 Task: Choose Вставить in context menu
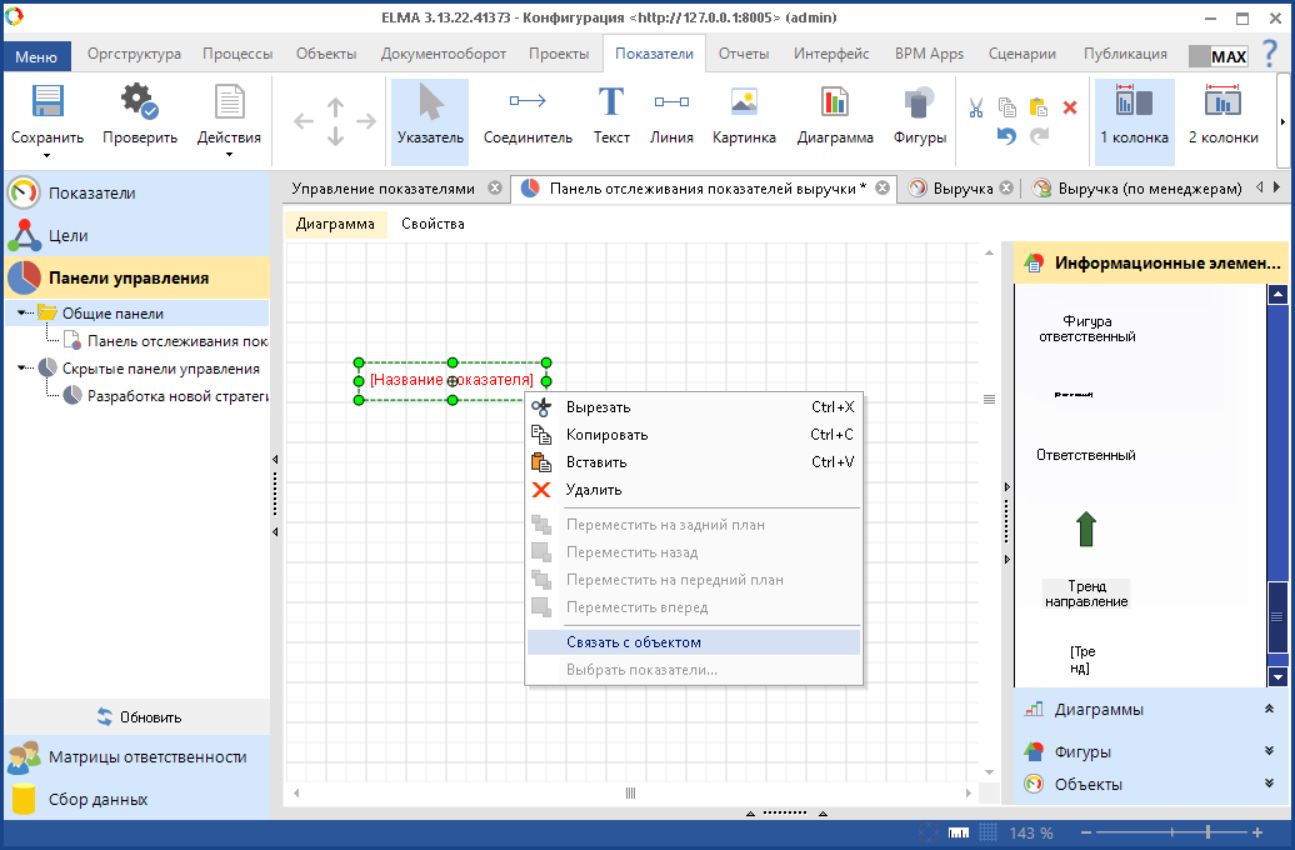pos(693,462)
